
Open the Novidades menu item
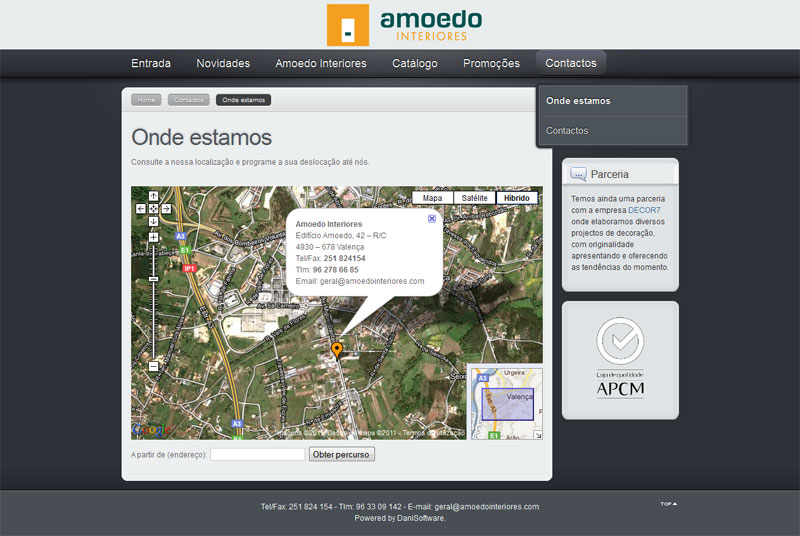pos(223,63)
